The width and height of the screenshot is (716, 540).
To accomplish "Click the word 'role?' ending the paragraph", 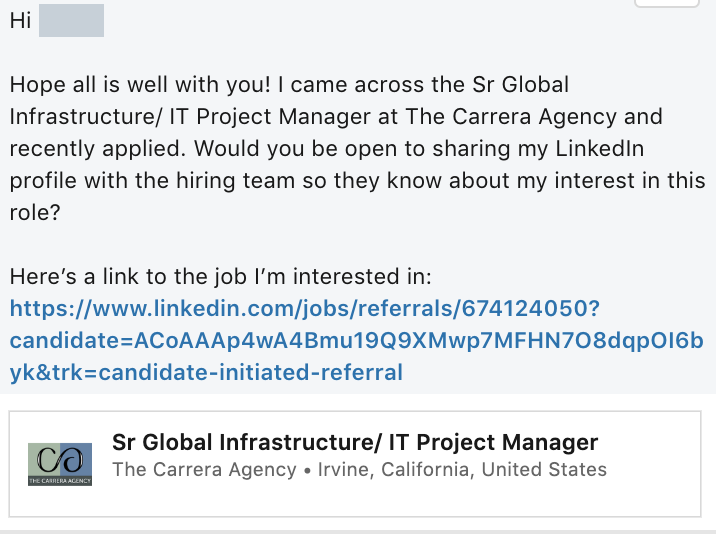I will click(x=35, y=213).
